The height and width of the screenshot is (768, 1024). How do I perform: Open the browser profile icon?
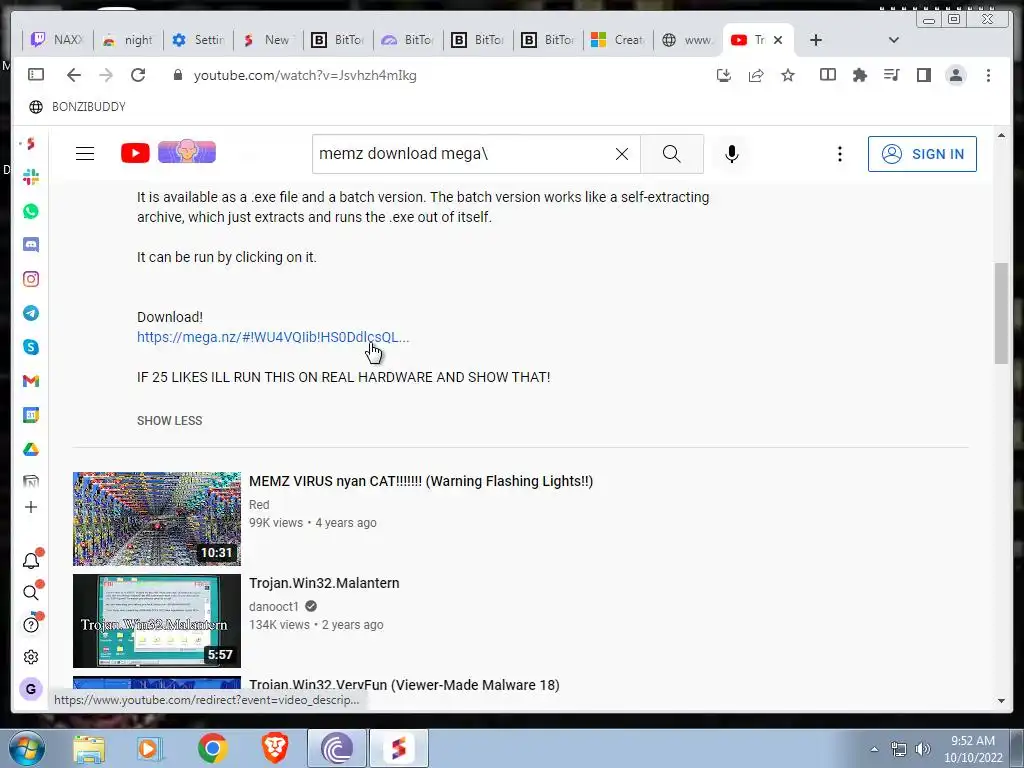click(956, 75)
